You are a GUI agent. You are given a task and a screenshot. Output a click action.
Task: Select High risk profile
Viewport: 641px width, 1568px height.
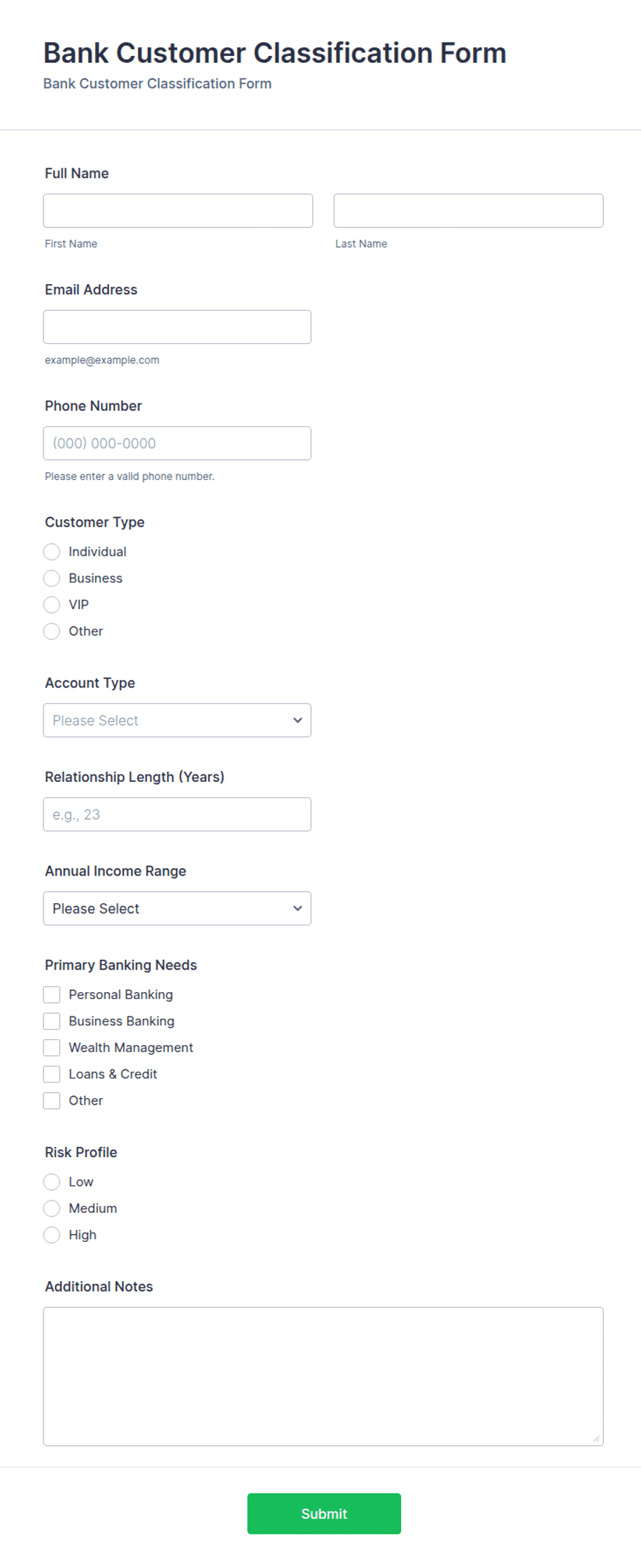pyautogui.click(x=52, y=1235)
